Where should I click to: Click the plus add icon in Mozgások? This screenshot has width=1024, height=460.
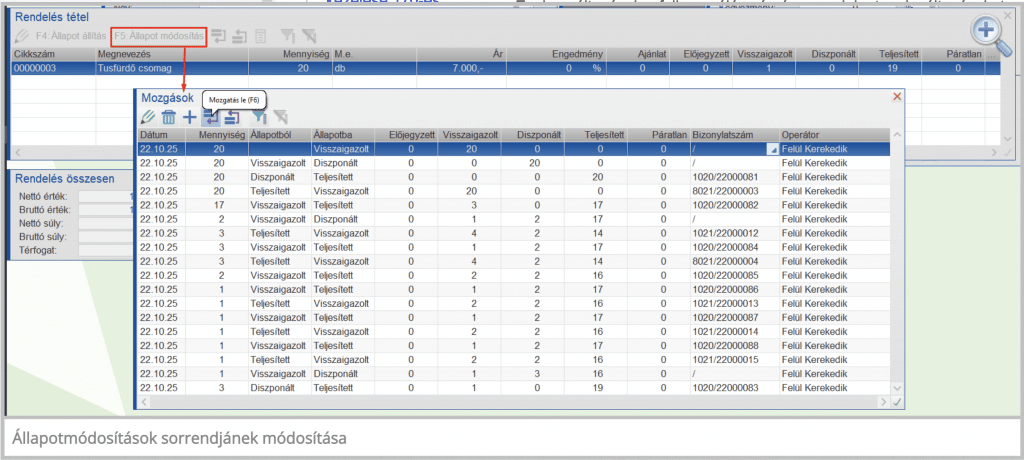[x=189, y=118]
